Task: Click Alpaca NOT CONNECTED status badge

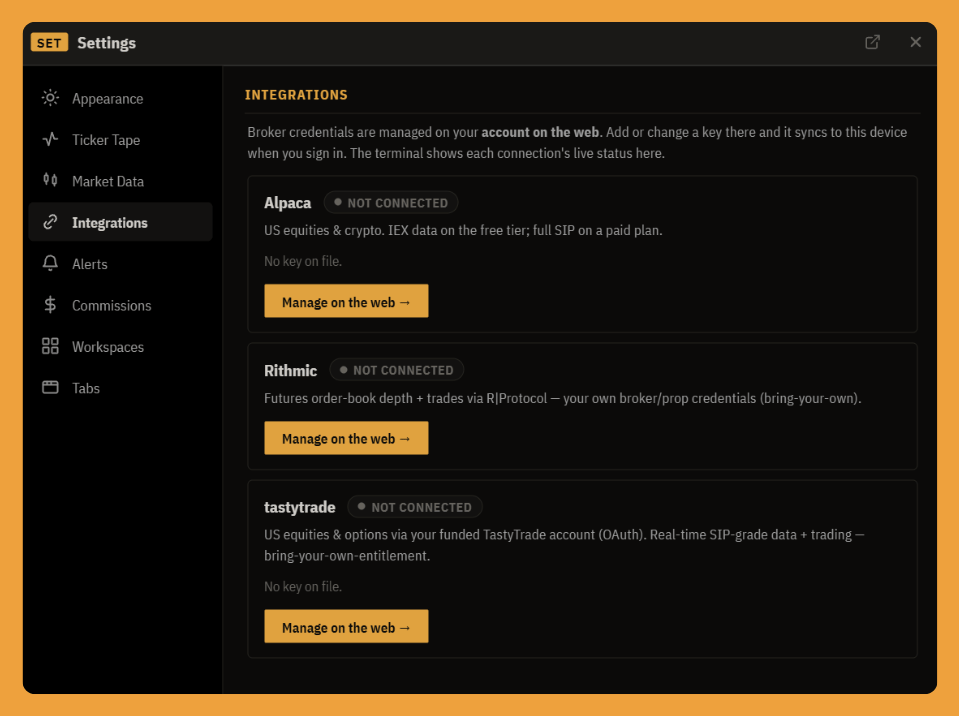Action: pos(391,202)
